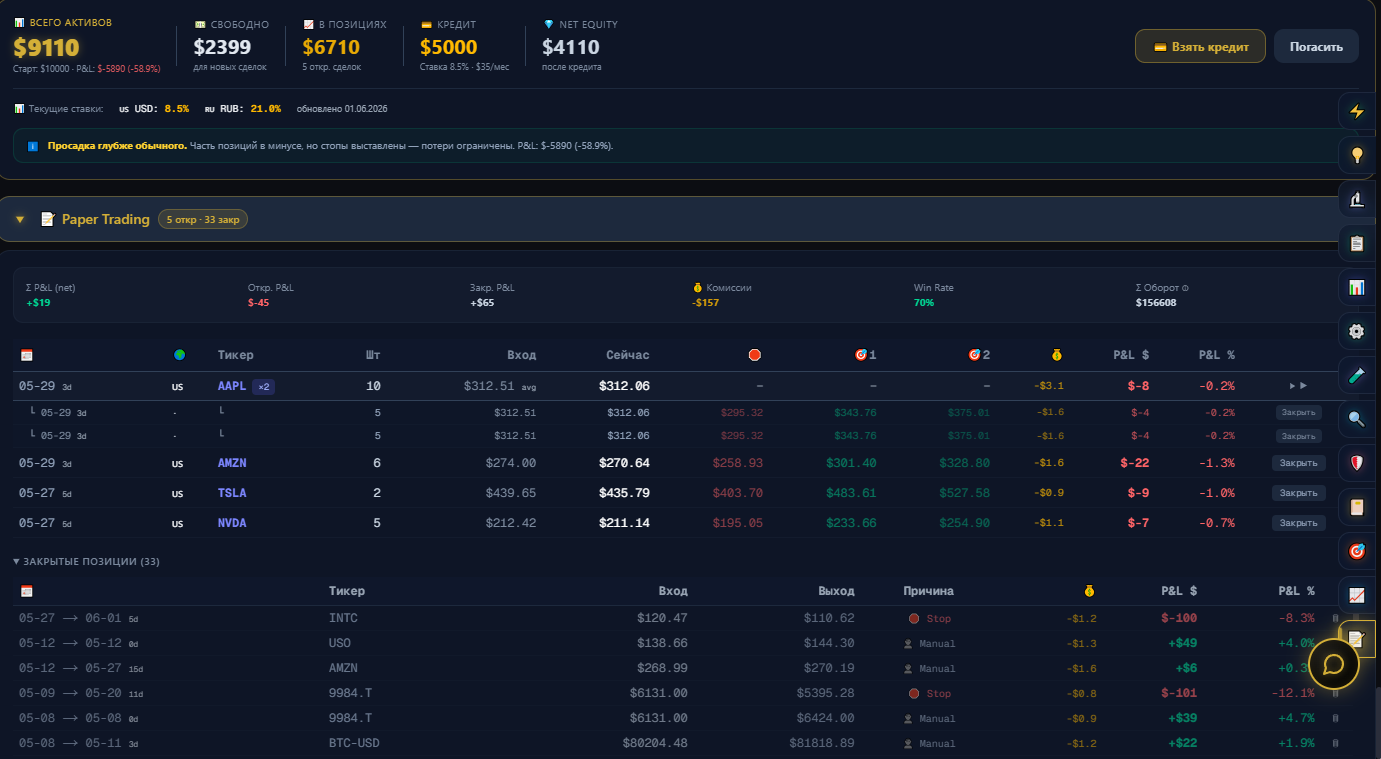1381x759 pixels.
Task: Click the Погасить button
Action: pos(1316,46)
